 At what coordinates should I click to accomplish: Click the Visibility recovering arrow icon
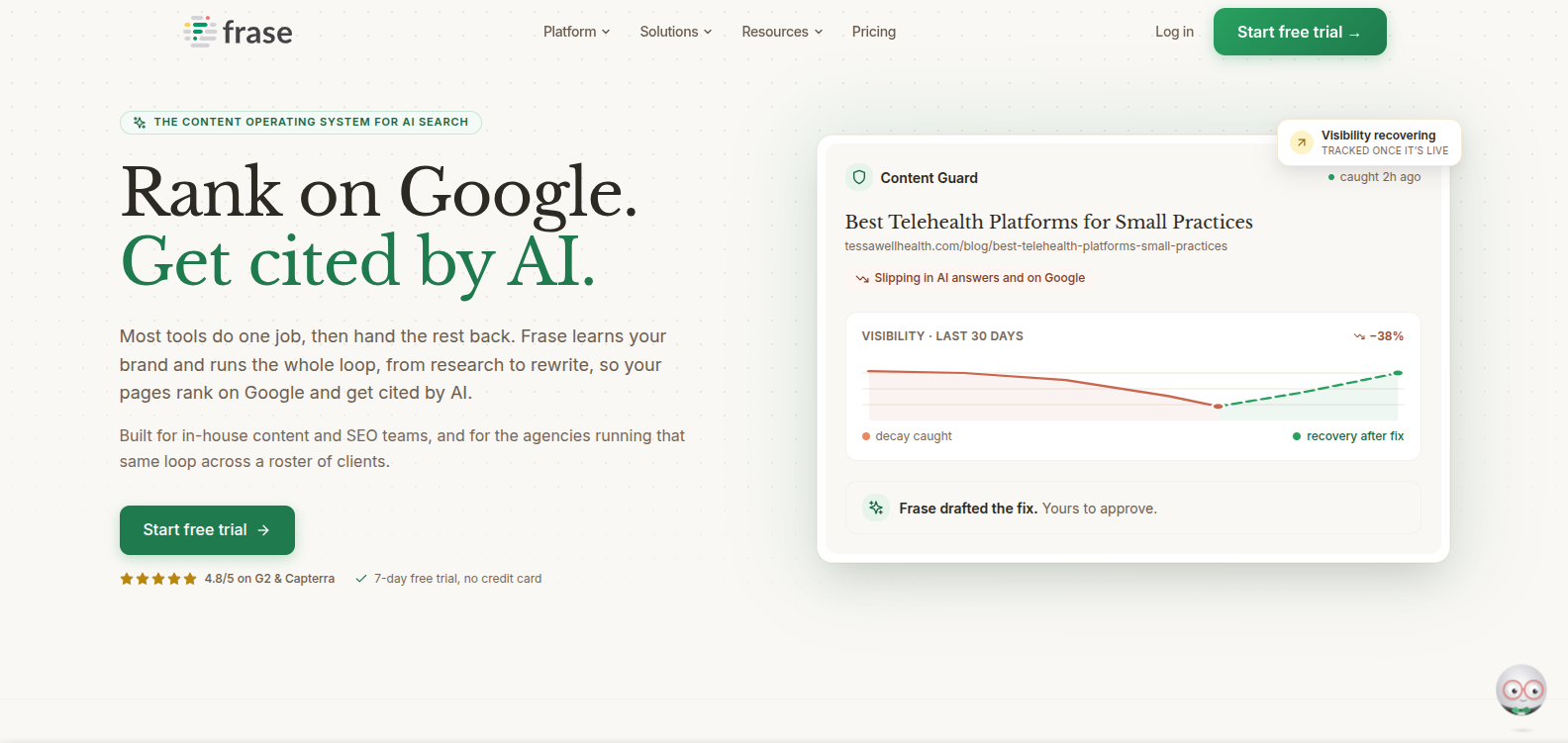pyautogui.click(x=1302, y=142)
